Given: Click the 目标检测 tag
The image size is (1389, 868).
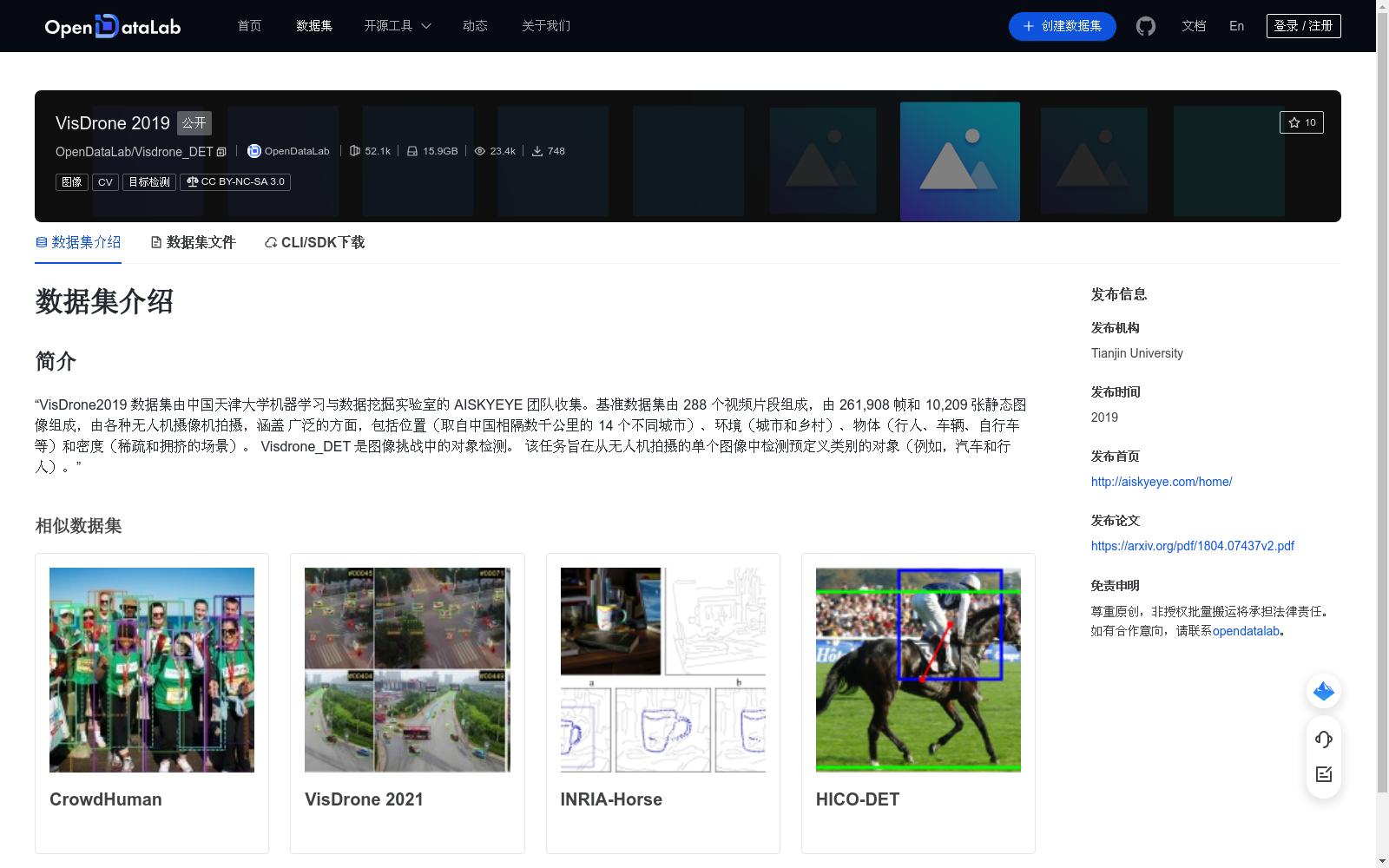Looking at the screenshot, I should coord(149,182).
